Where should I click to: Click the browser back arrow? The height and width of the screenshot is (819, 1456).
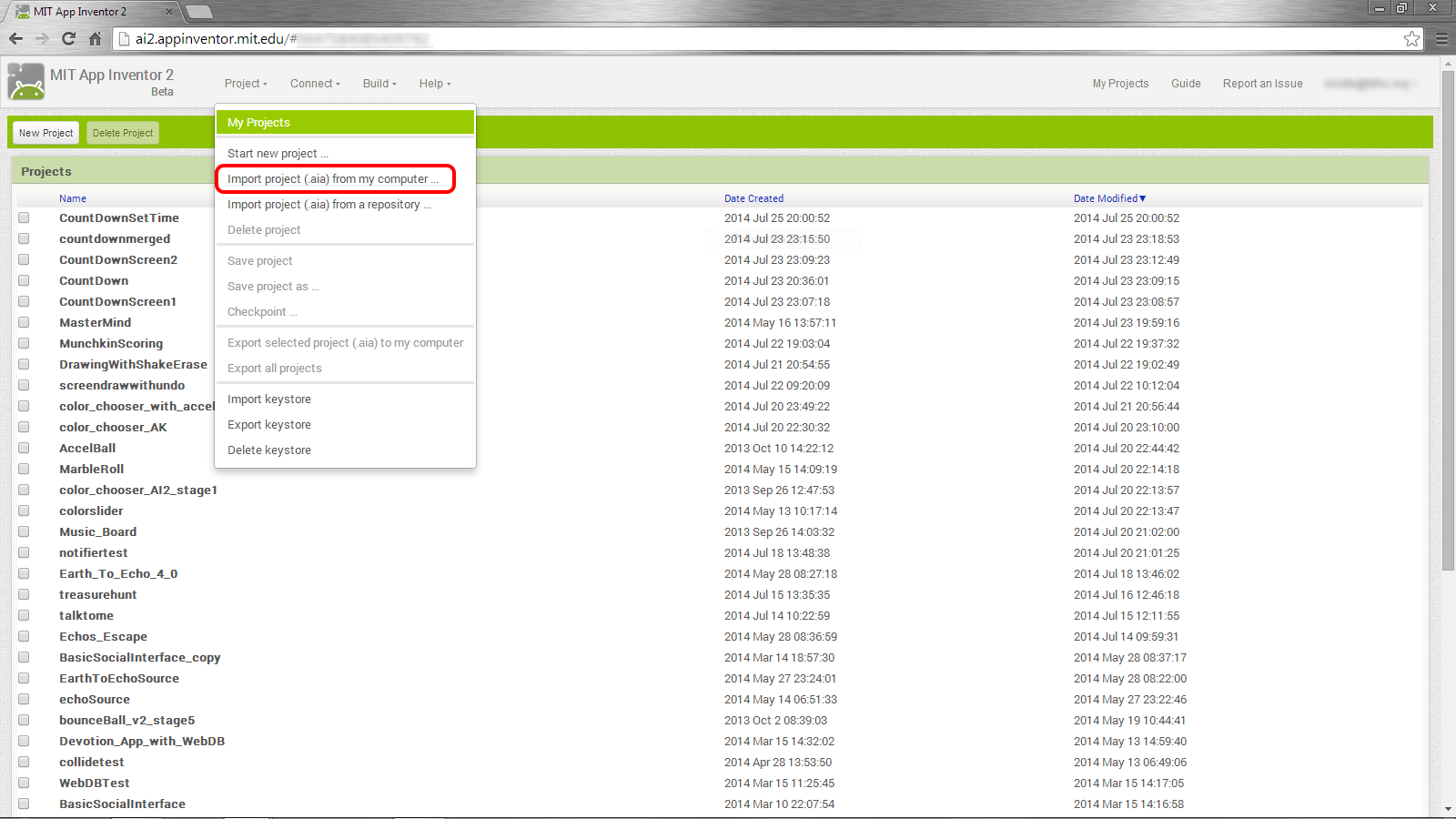coord(15,38)
